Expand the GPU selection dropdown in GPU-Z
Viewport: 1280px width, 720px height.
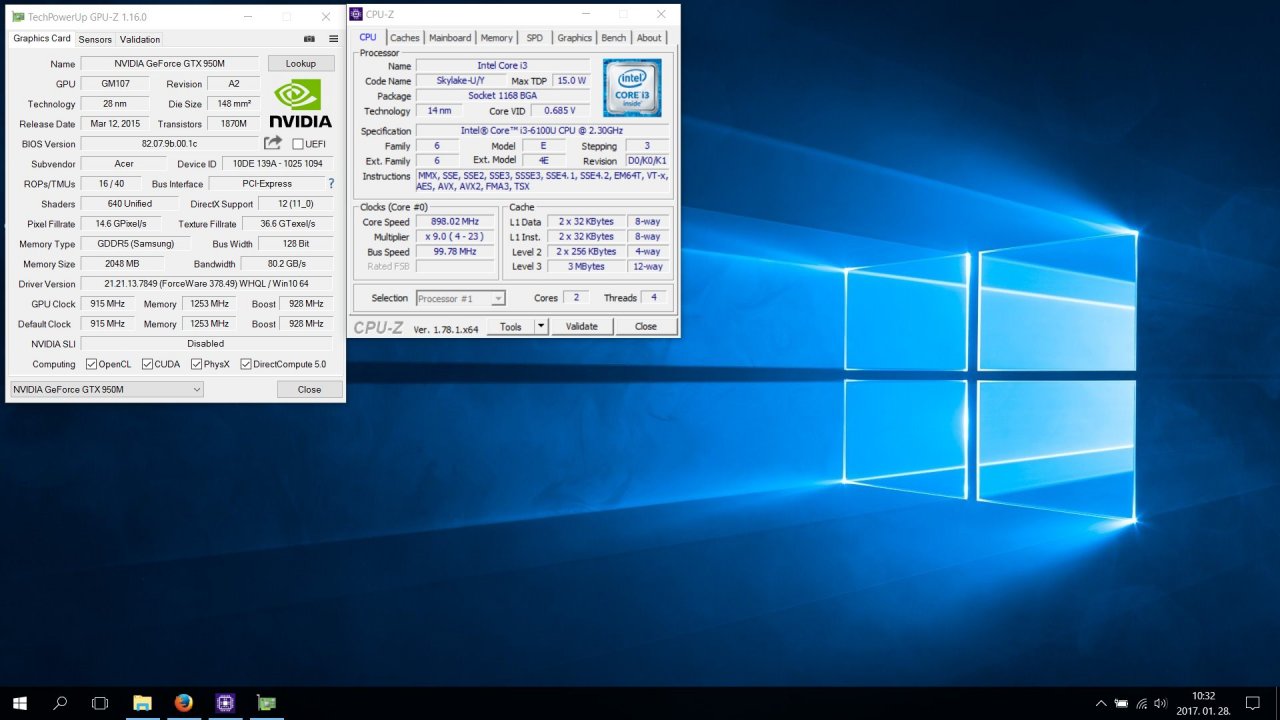tap(196, 389)
